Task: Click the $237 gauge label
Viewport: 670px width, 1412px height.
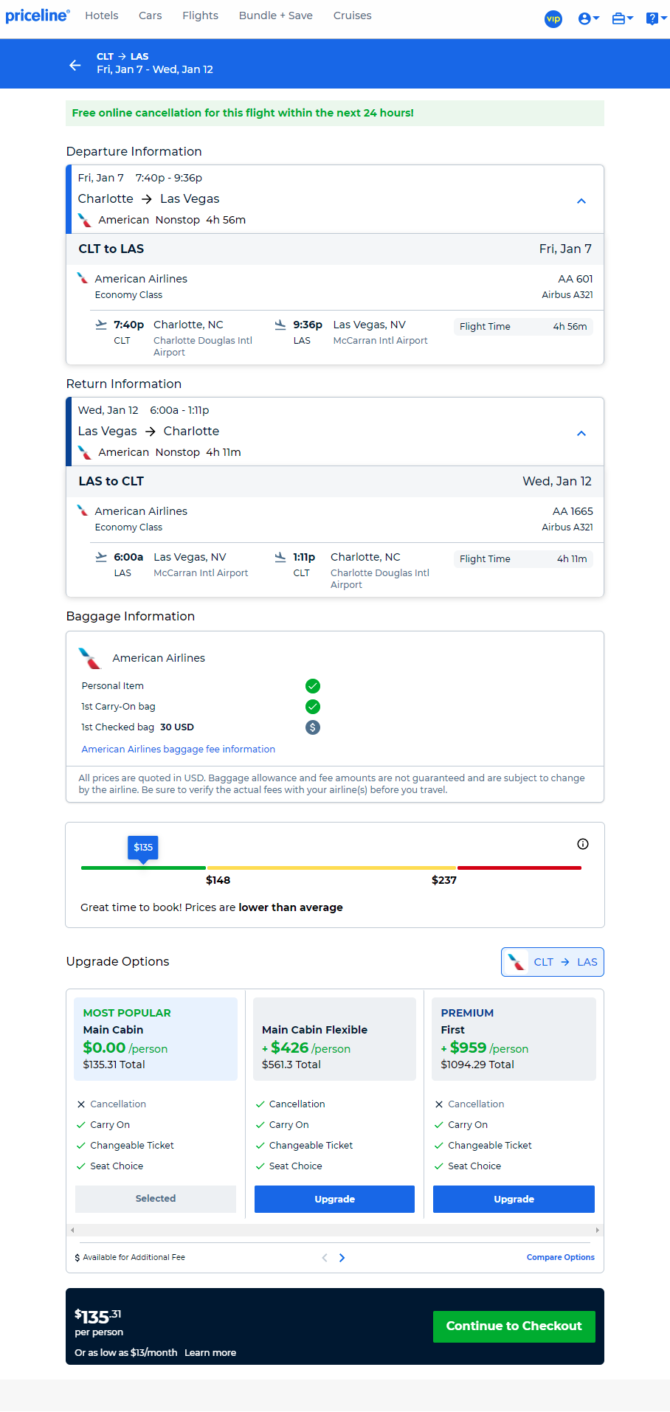Action: [x=445, y=880]
